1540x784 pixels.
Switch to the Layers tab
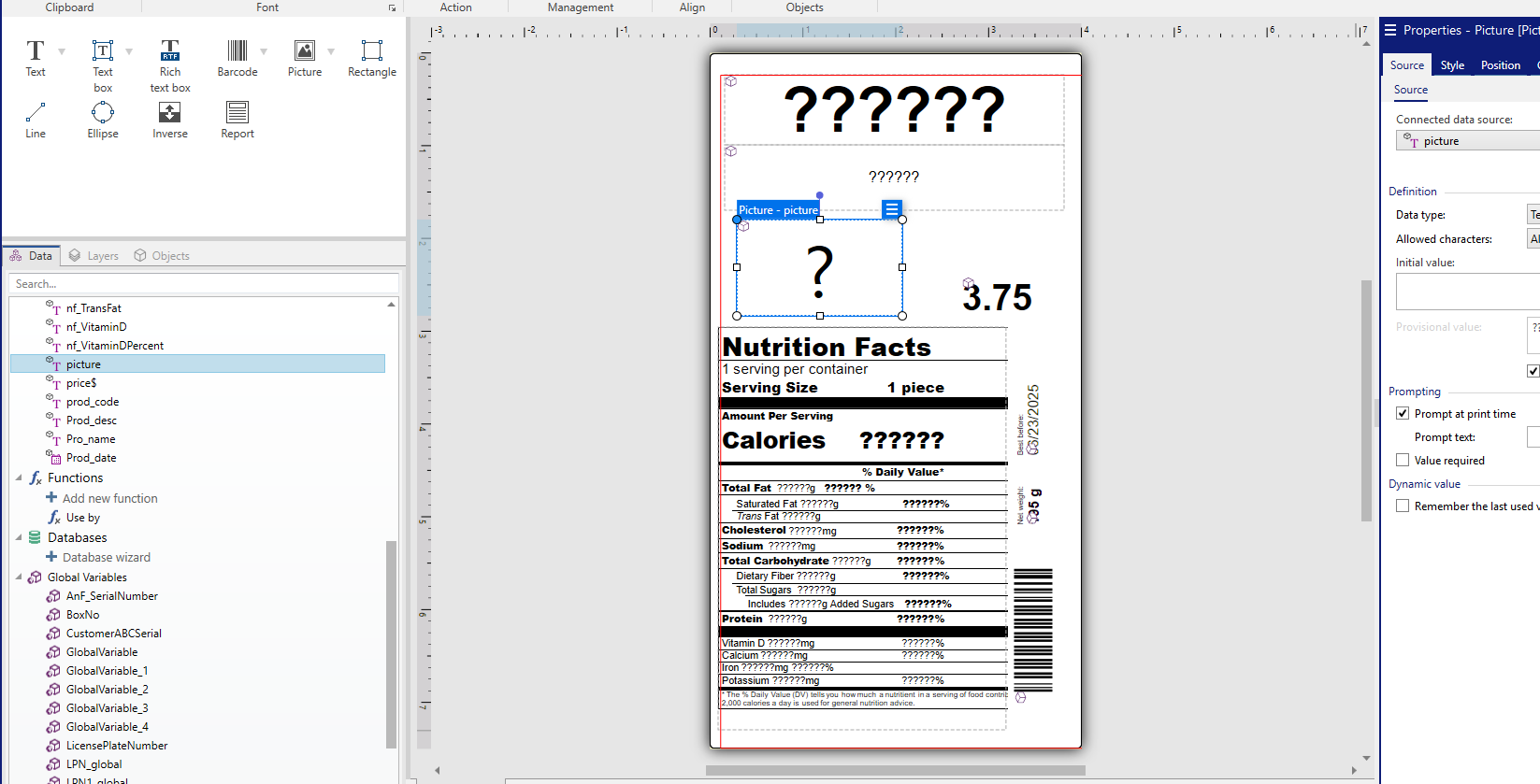(94, 256)
